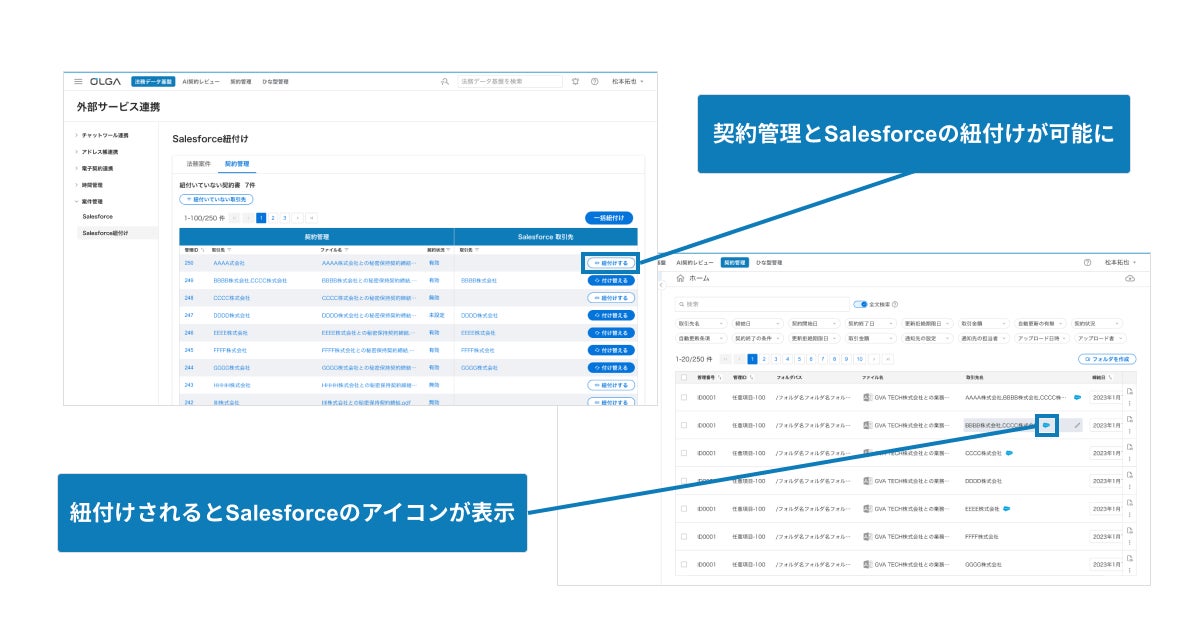1200x630 pixels.
Task: Toggle the 全文検索 switch
Action: [x=860, y=304]
